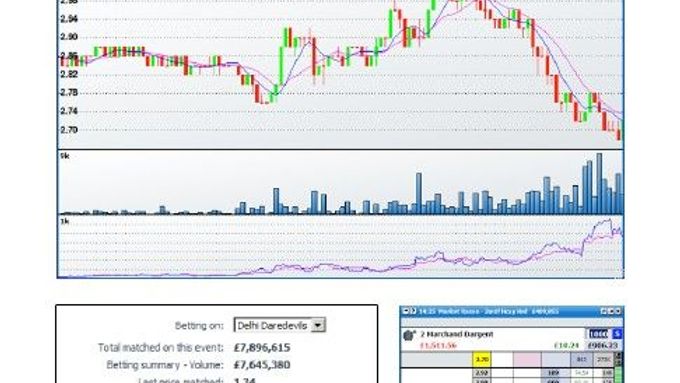Image resolution: width=680 pixels, height=383 pixels.
Task: Click the total matched value £7,896,615
Action: point(262,347)
